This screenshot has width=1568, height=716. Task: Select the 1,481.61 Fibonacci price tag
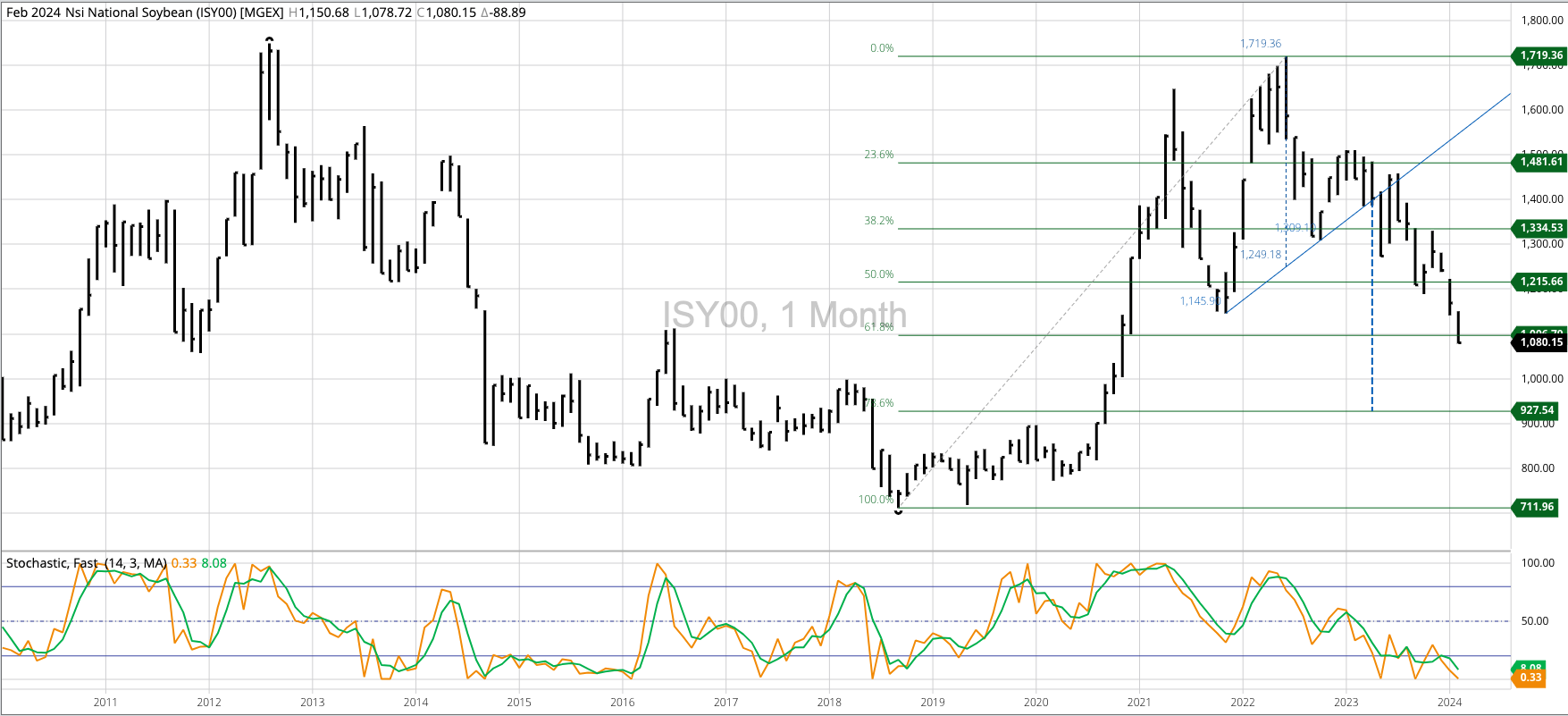pyautogui.click(x=1539, y=162)
